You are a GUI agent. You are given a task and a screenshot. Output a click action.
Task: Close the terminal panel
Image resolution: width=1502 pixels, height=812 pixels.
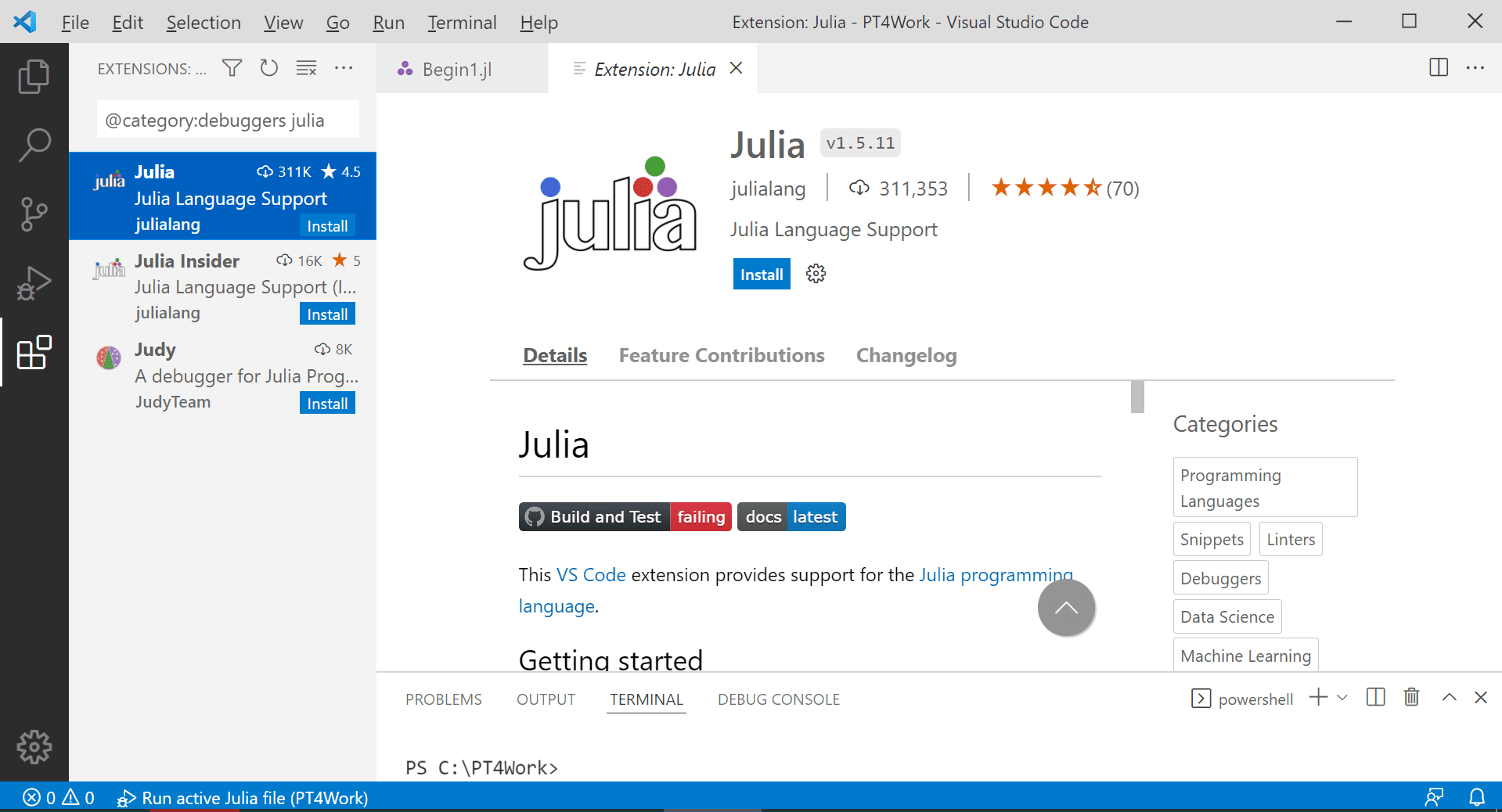point(1481,697)
